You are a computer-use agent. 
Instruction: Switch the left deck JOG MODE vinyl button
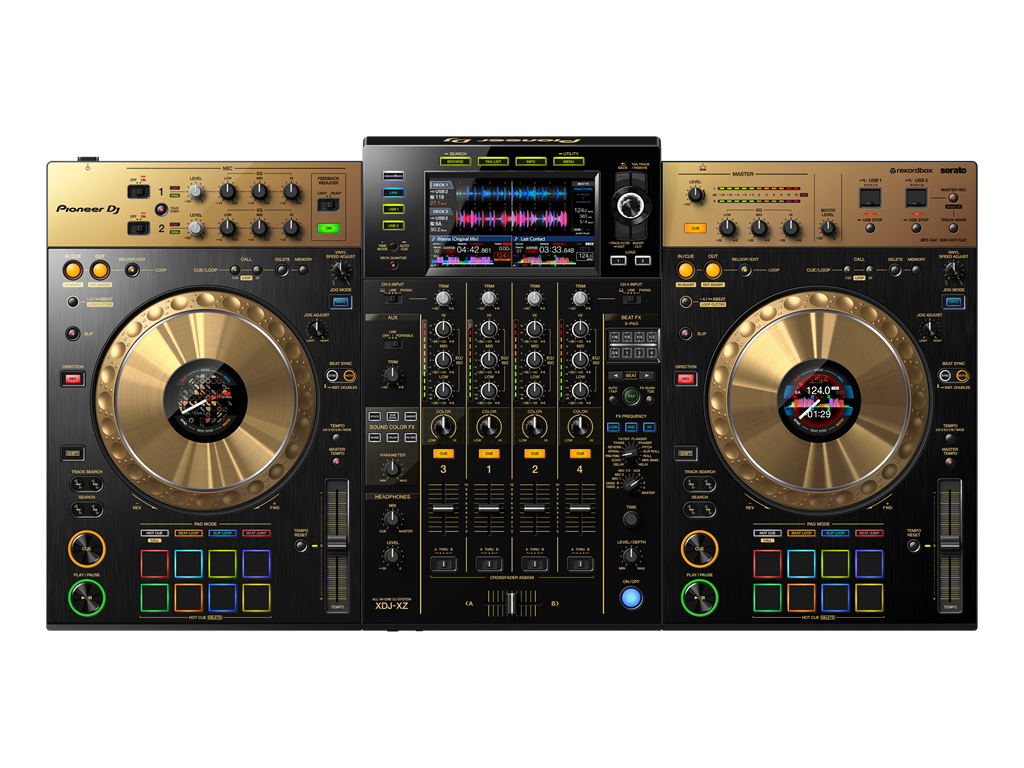[x=340, y=302]
